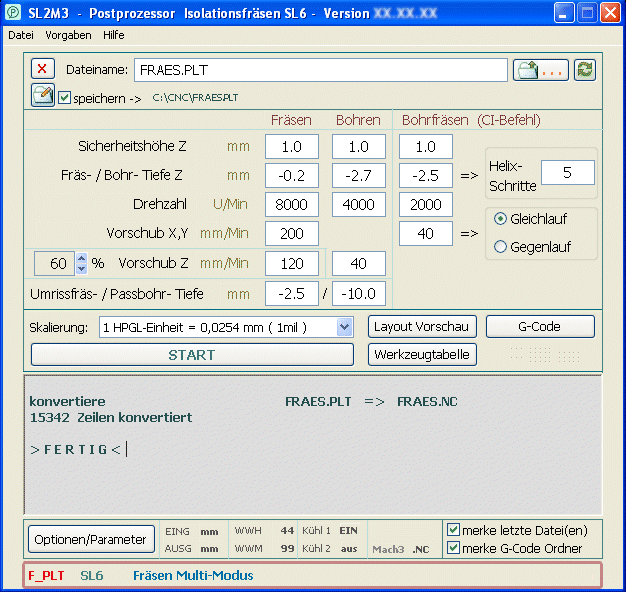Viewport: 626px width, 592px height.
Task: Click the Helix-Schritte input field
Action: (566, 172)
